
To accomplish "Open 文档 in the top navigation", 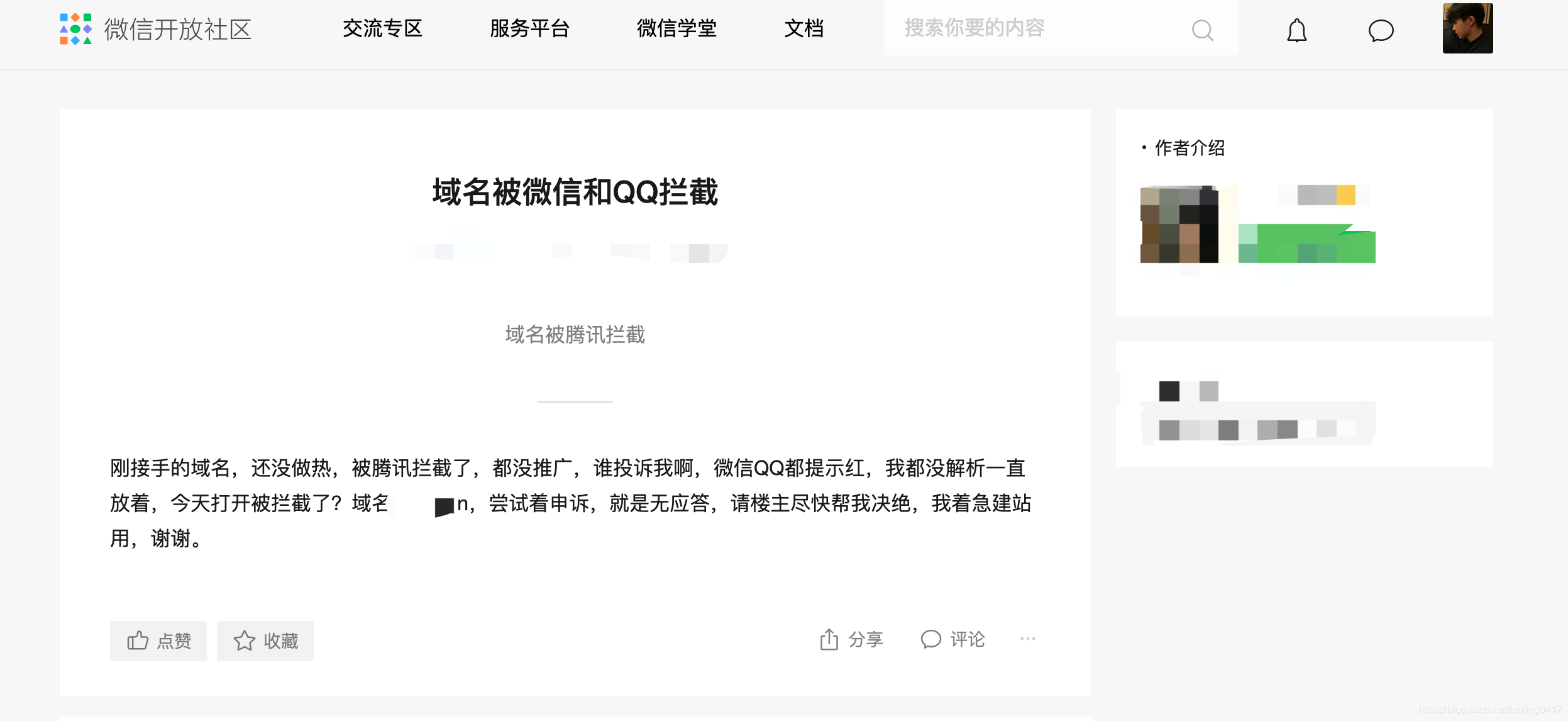I will tap(803, 28).
